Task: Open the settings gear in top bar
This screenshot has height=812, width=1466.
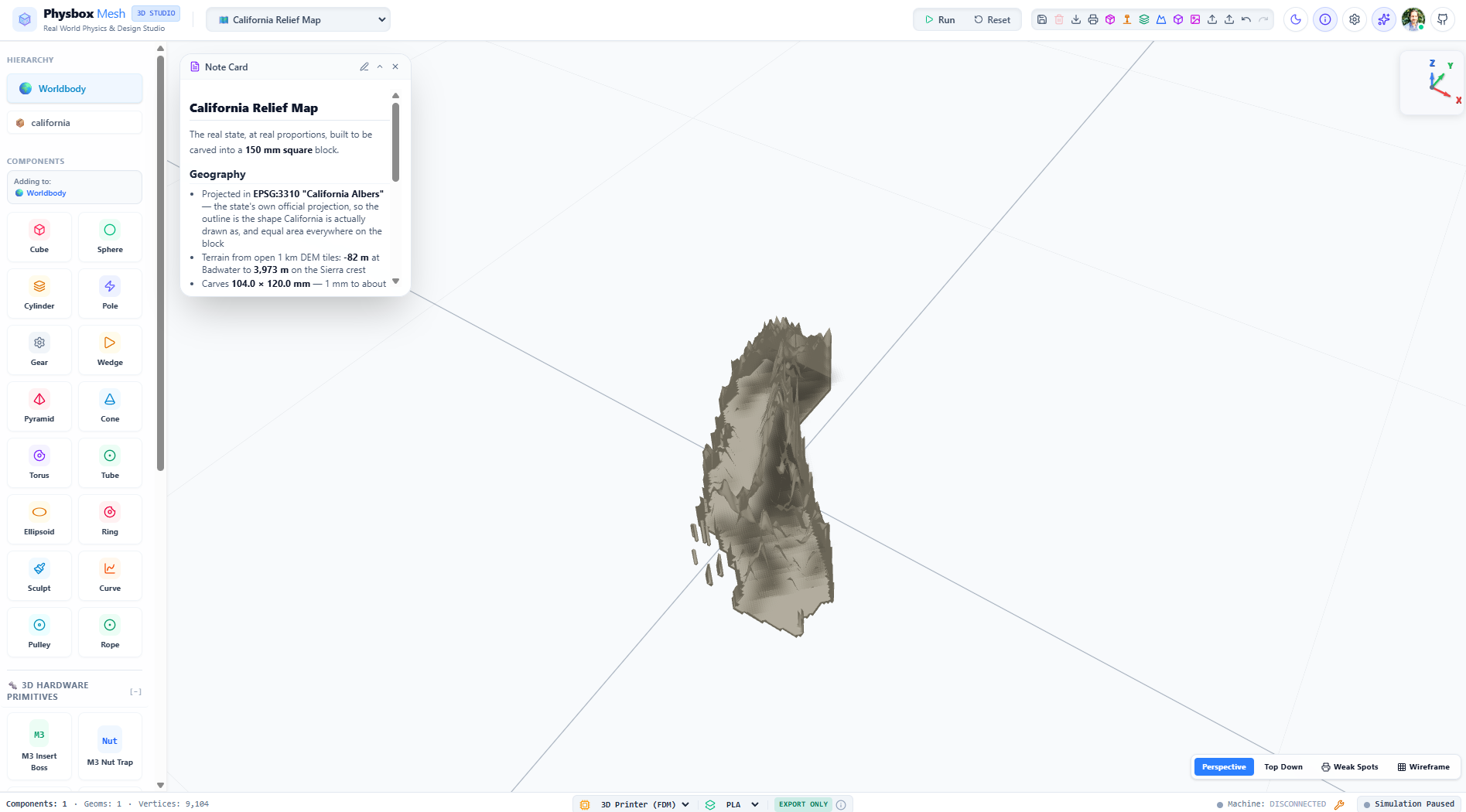Action: [1355, 19]
